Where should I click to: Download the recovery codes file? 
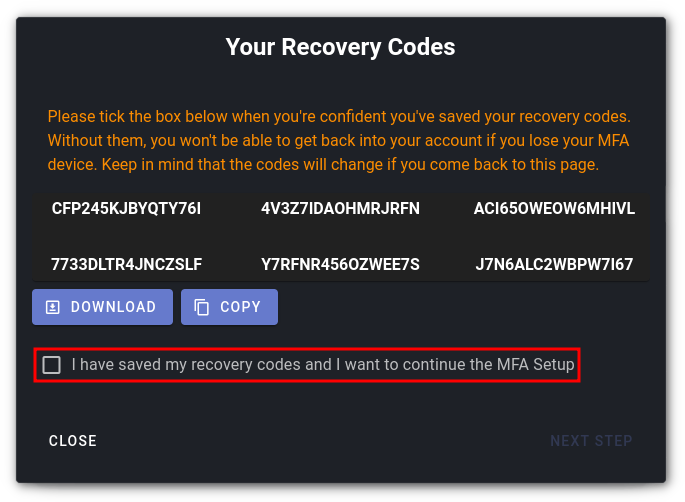102,307
